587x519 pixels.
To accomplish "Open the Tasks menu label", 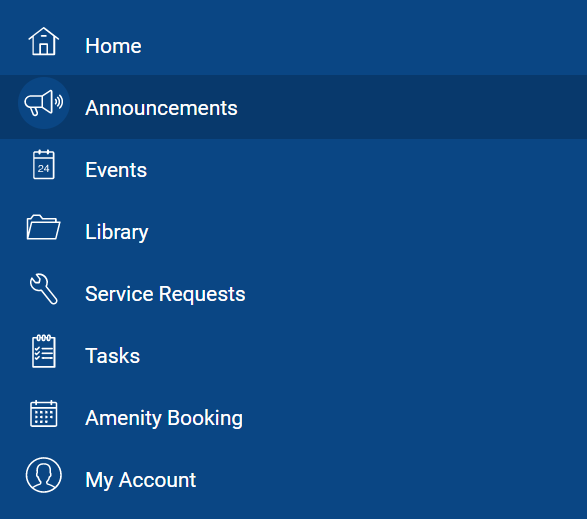I will pyautogui.click(x=113, y=356).
